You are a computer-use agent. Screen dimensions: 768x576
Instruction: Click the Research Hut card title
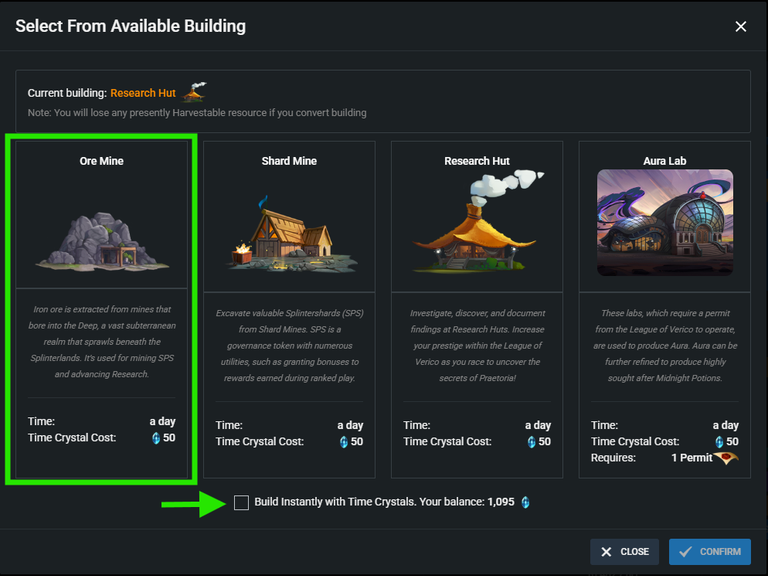(477, 161)
